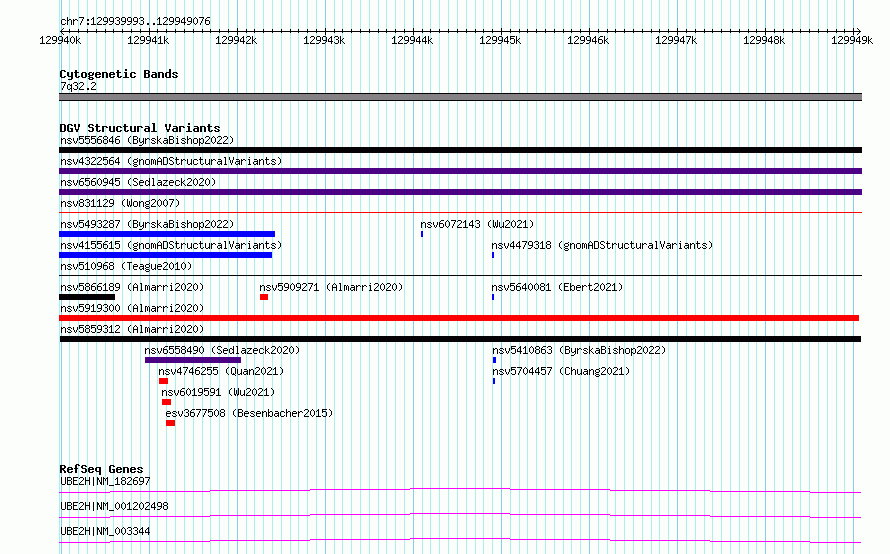The image size is (890, 554).
Task: Click the 129941k ruler tick label
Action: [x=148, y=40]
